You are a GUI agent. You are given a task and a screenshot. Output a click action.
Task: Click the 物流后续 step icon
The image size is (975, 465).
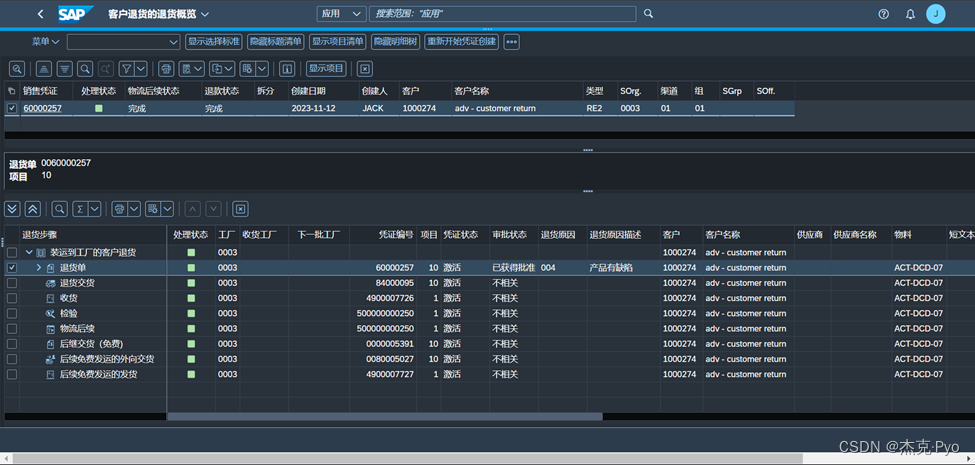[x=50, y=328]
